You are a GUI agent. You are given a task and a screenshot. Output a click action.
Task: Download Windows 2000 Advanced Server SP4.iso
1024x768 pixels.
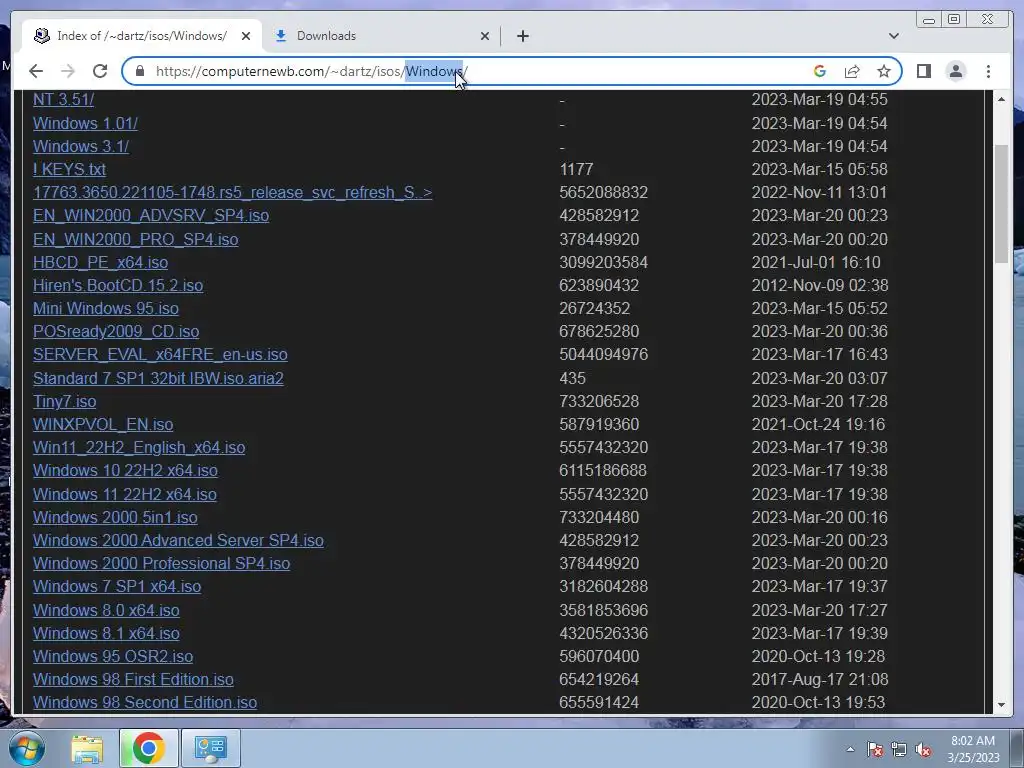tap(178, 541)
